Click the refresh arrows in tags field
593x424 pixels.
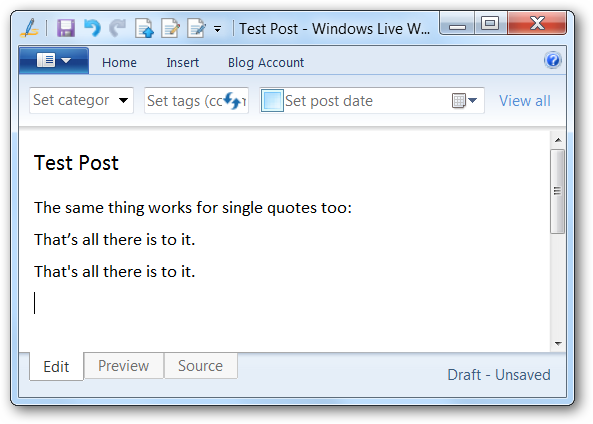pos(232,100)
